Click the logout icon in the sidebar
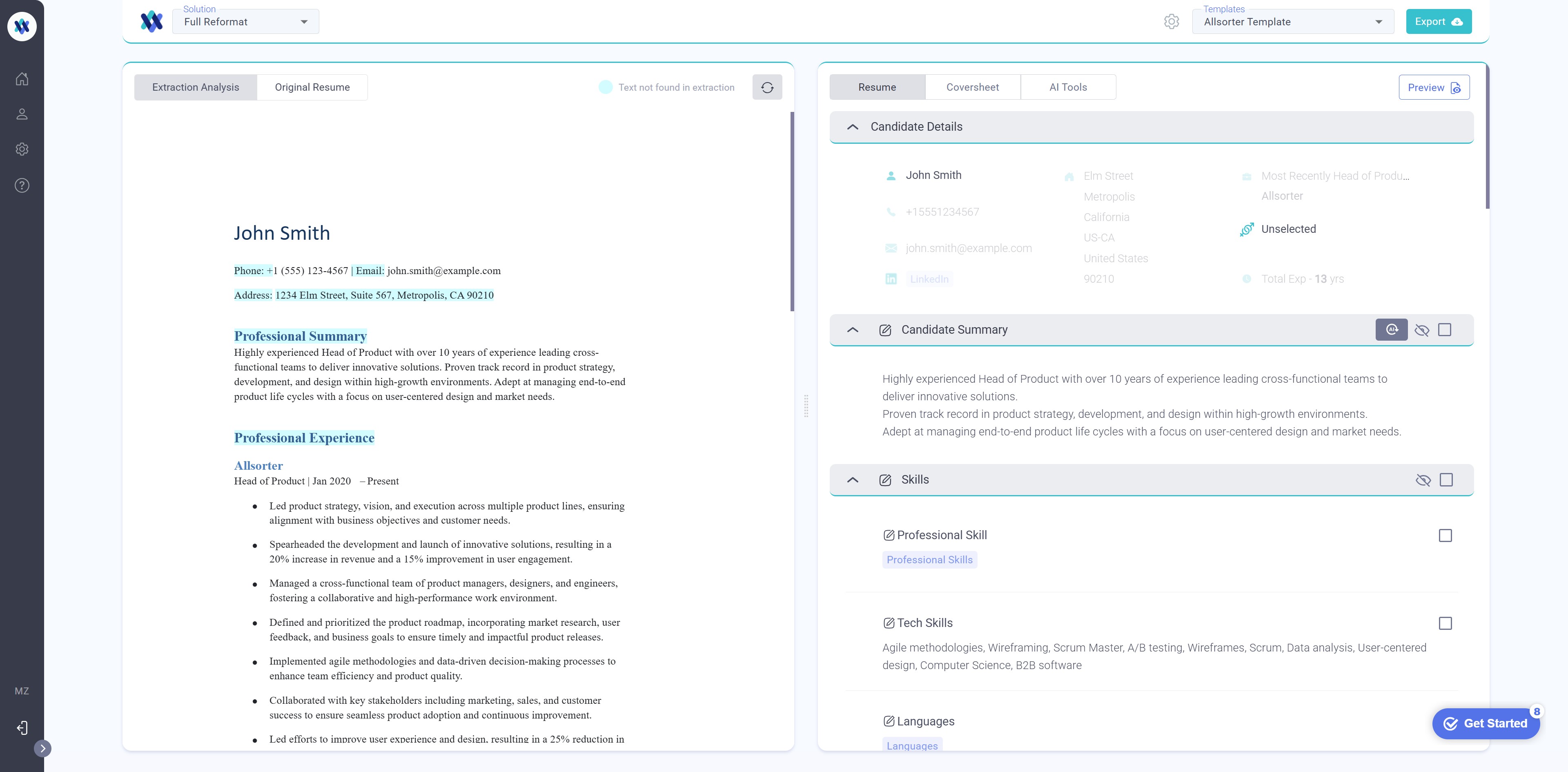The image size is (1568, 772). click(x=22, y=728)
